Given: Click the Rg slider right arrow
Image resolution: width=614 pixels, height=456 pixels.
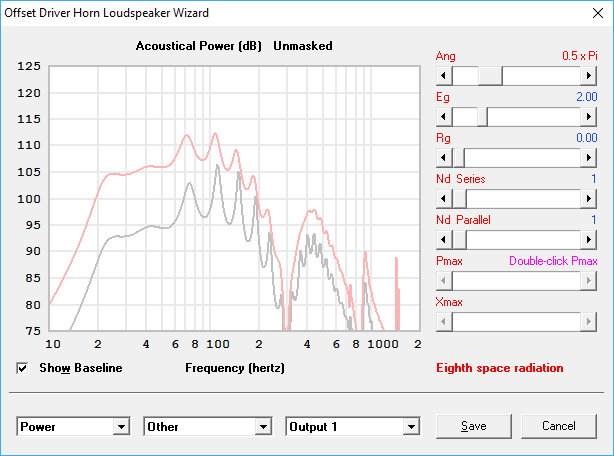Looking at the screenshot, I should [x=588, y=158].
